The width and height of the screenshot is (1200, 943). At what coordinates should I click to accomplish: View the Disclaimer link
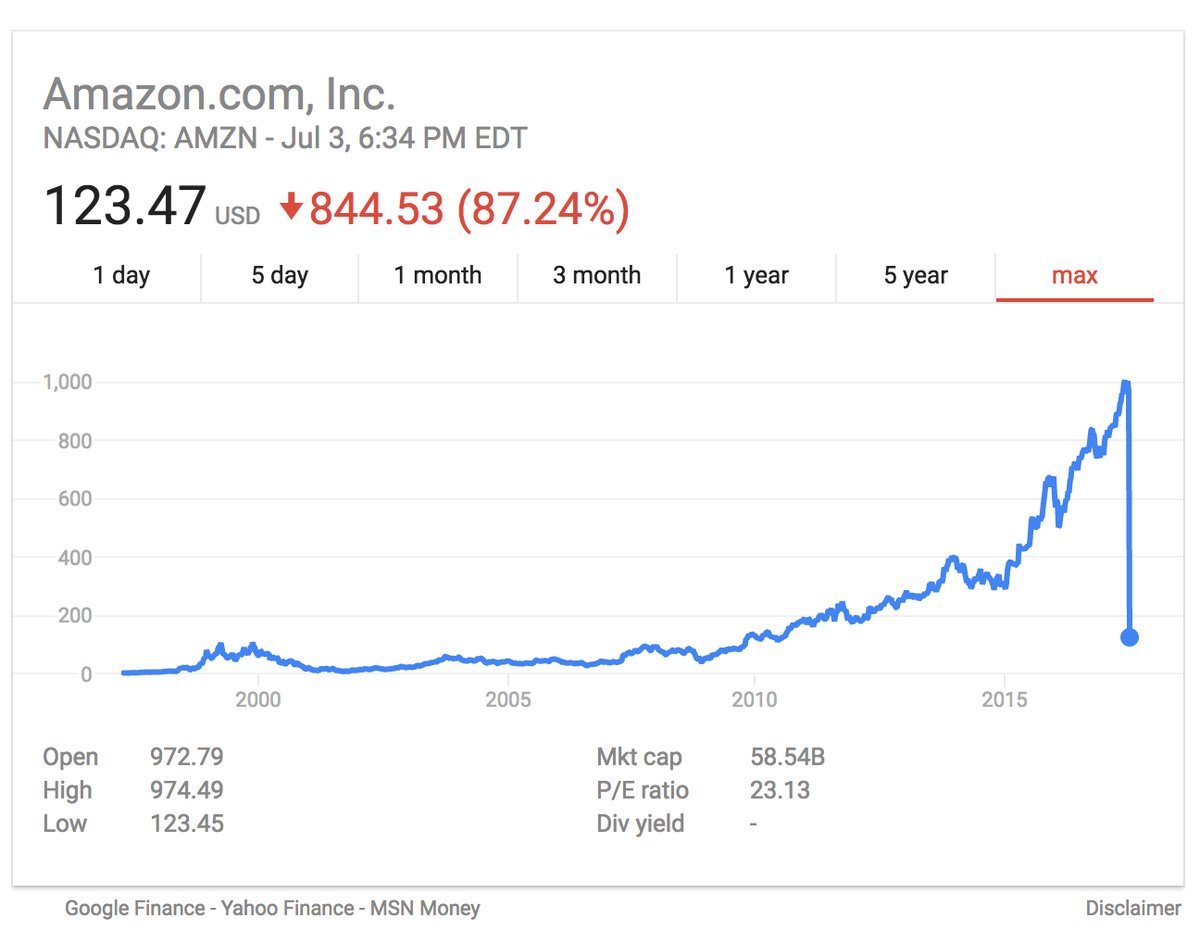pos(1133,909)
